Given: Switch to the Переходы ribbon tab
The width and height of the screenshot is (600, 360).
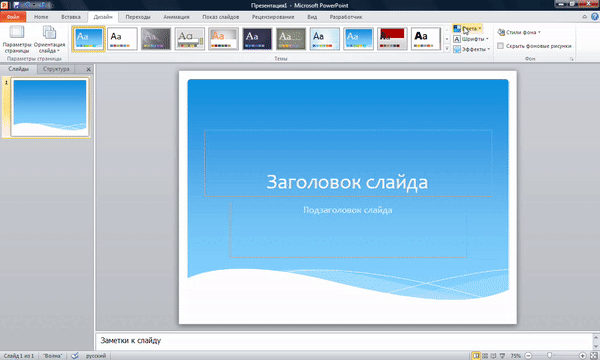Looking at the screenshot, I should (x=138, y=17).
